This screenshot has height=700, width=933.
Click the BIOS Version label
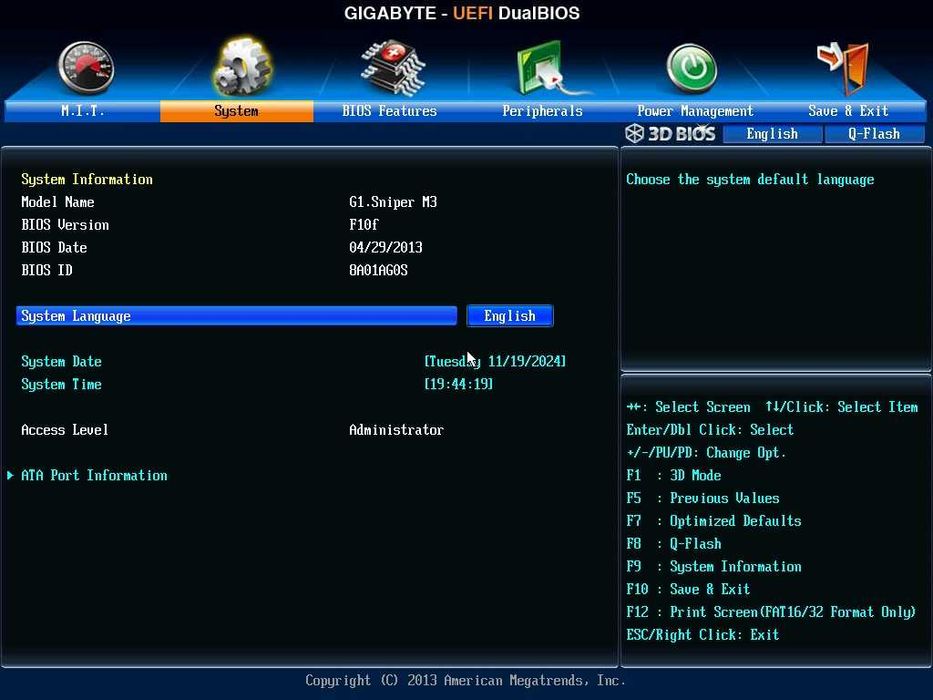65,225
